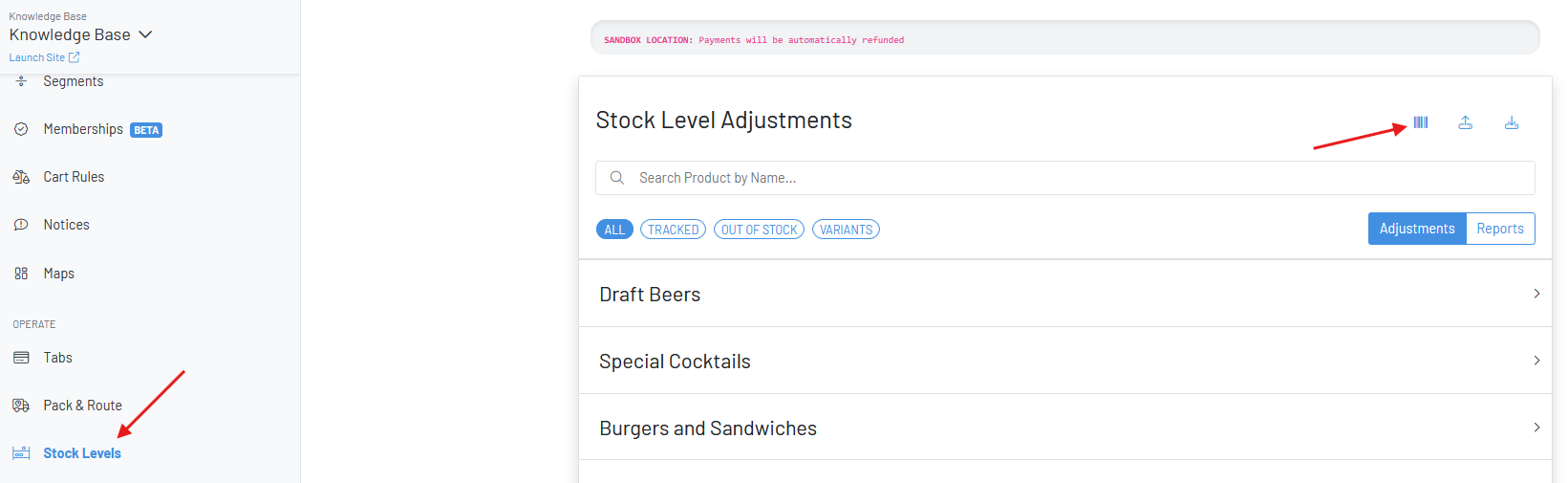Screen dimensions: 1568x483
Task: Expand the Special Cocktails category
Action: pyautogui.click(x=1064, y=361)
